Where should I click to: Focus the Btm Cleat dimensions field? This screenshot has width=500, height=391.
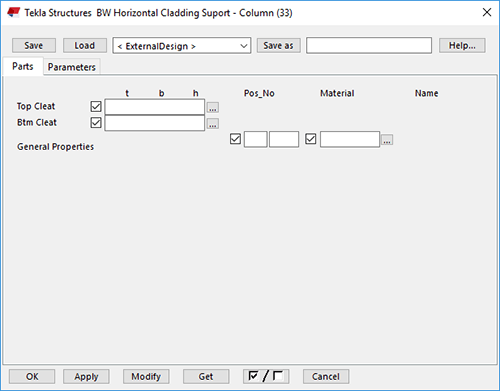coord(155,123)
